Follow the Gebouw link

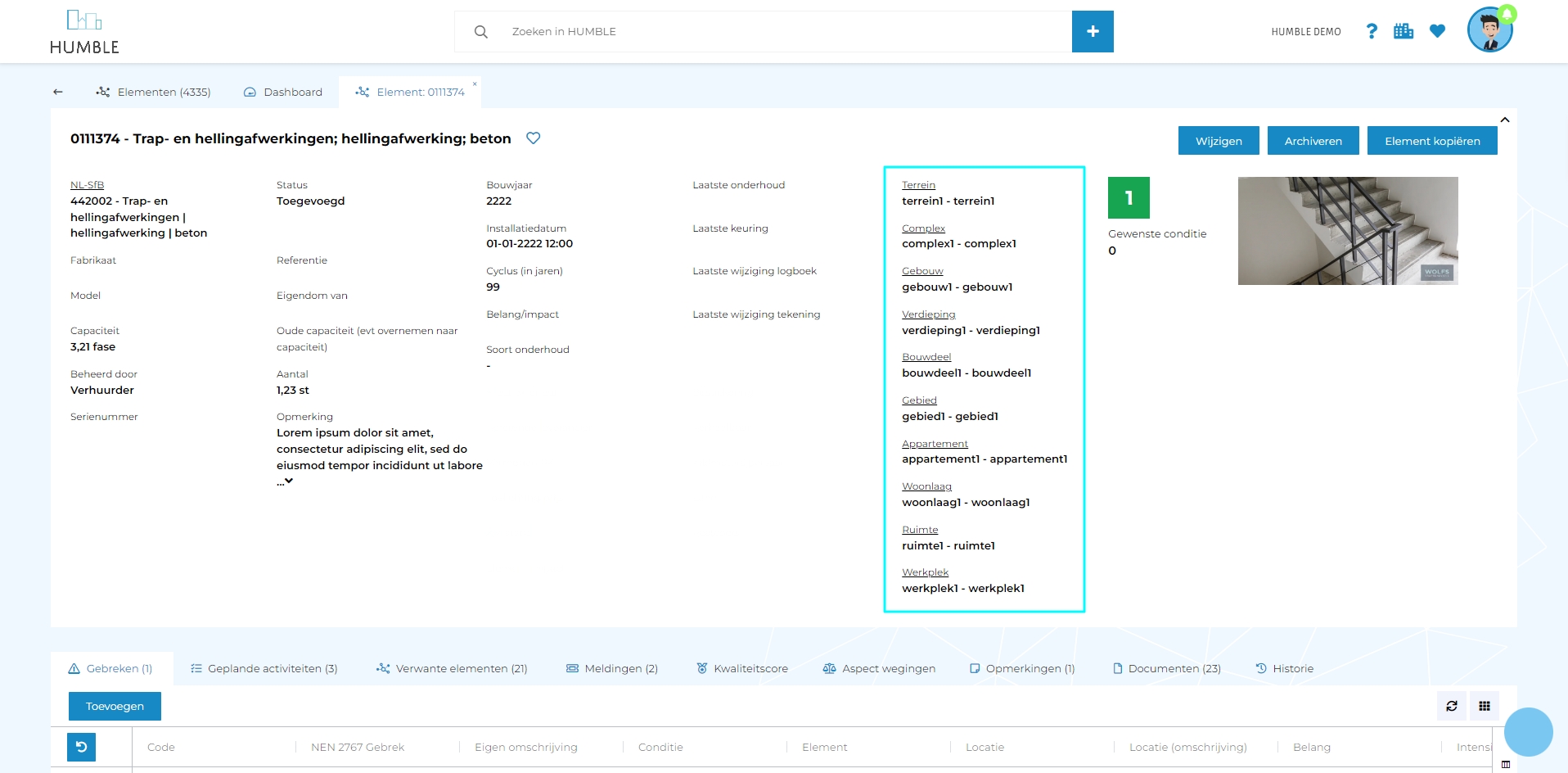[922, 271]
